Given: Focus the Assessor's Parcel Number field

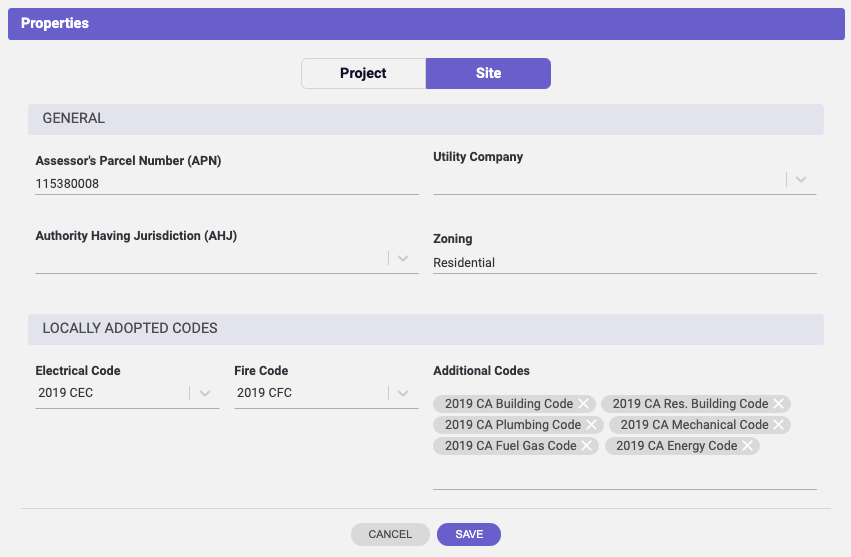Looking at the screenshot, I should [227, 184].
